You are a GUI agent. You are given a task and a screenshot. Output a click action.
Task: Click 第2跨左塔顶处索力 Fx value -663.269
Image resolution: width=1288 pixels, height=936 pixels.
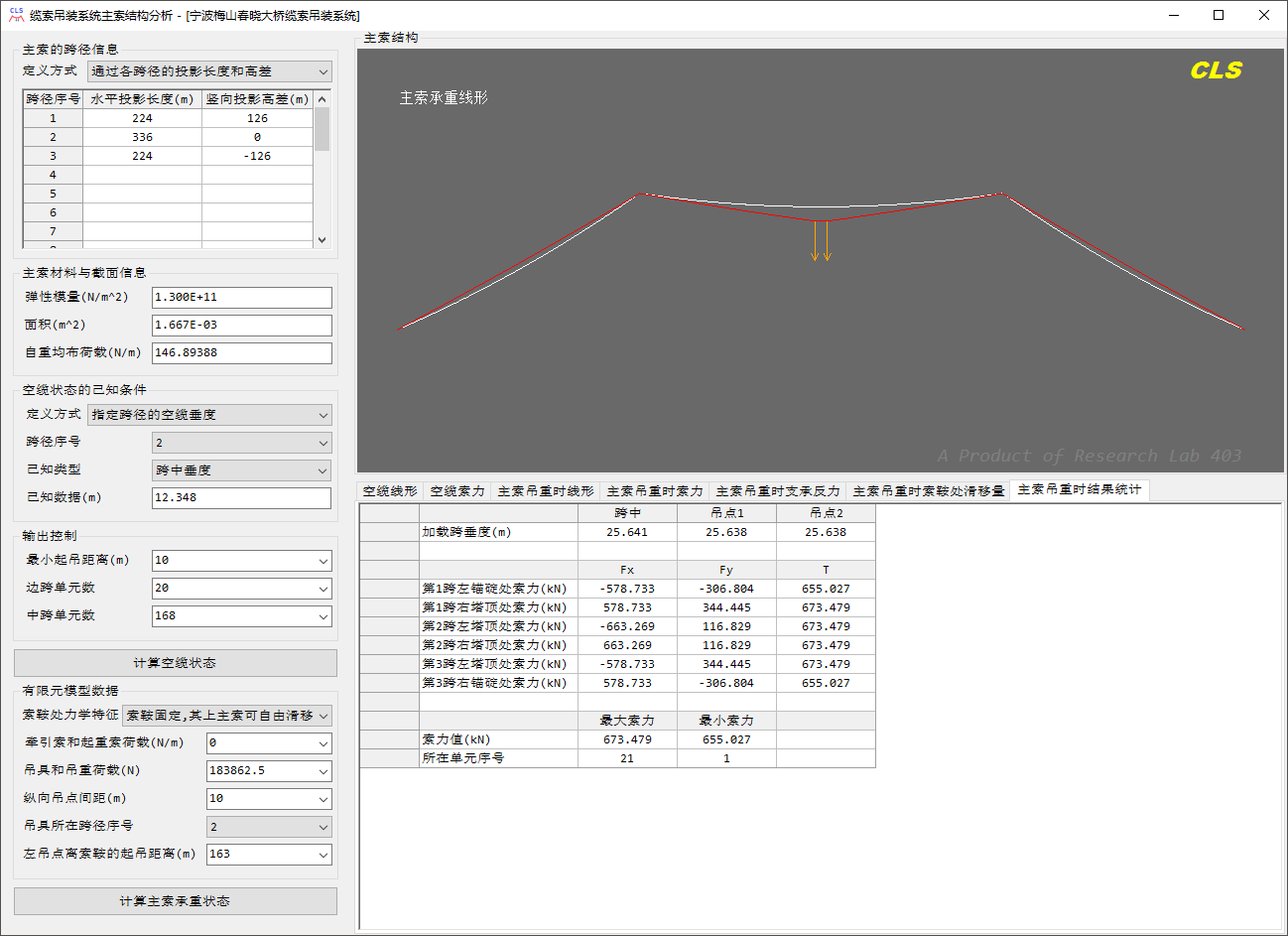[x=627, y=626]
